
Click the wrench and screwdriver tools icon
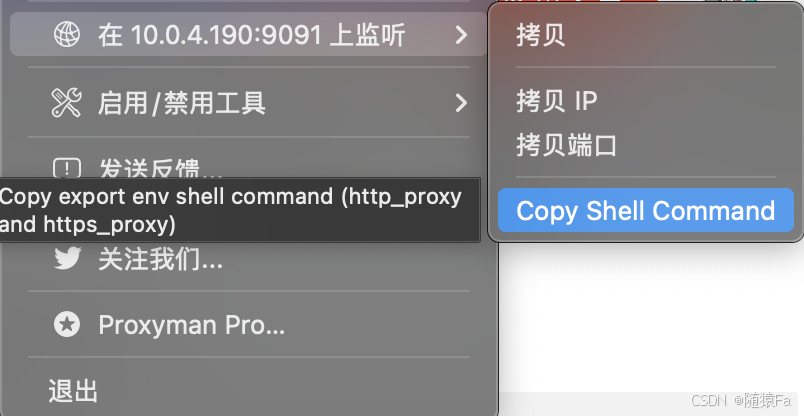pos(67,103)
